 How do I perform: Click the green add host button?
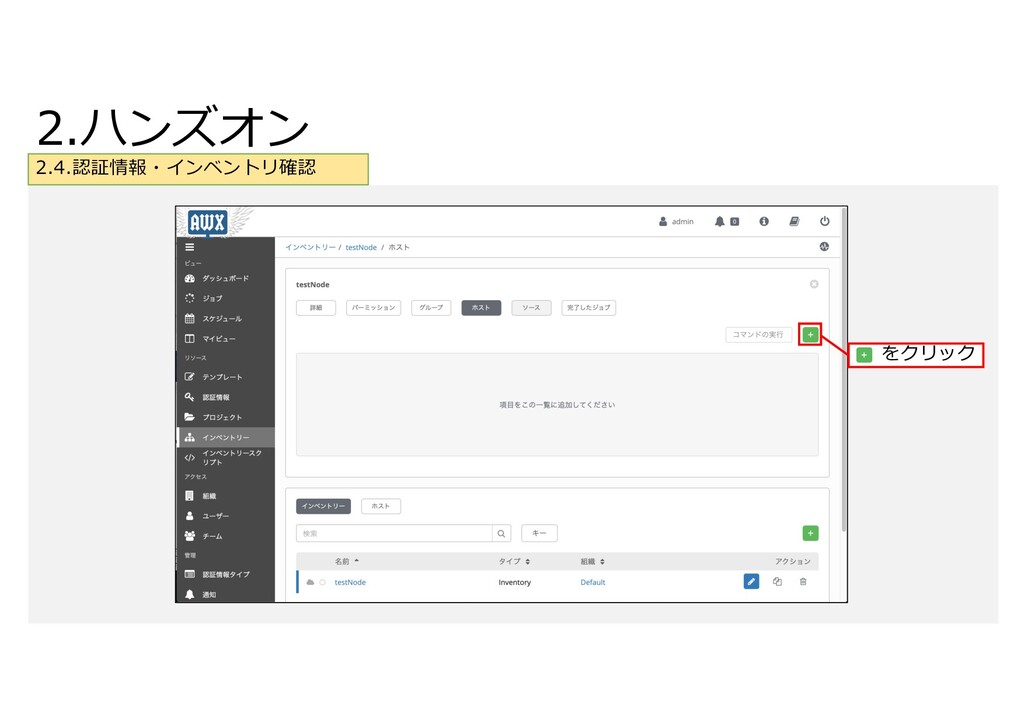tap(810, 334)
